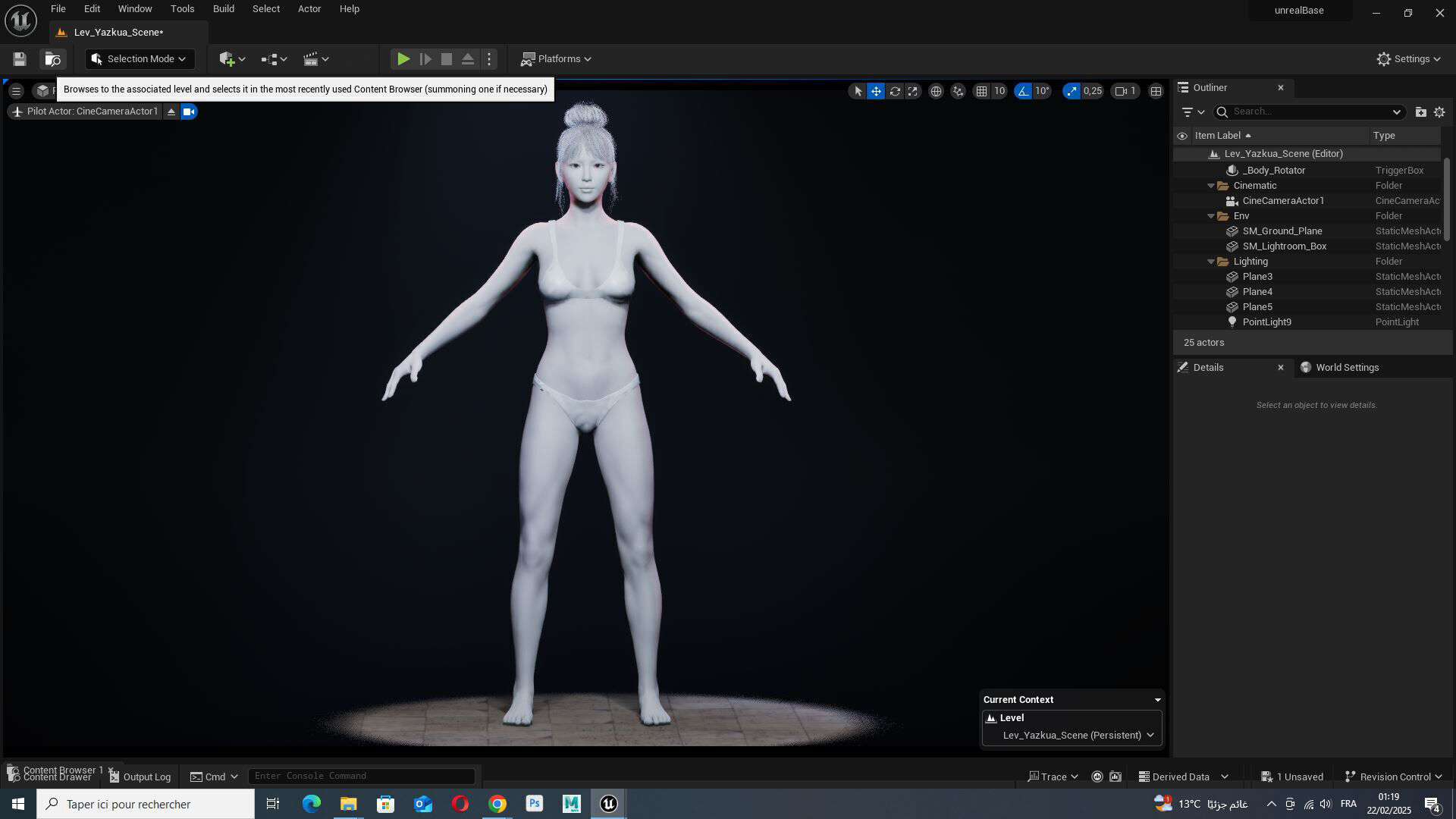Collapse the Cinematic folder in Outliner
This screenshot has width=1456, height=819.
pyautogui.click(x=1211, y=186)
